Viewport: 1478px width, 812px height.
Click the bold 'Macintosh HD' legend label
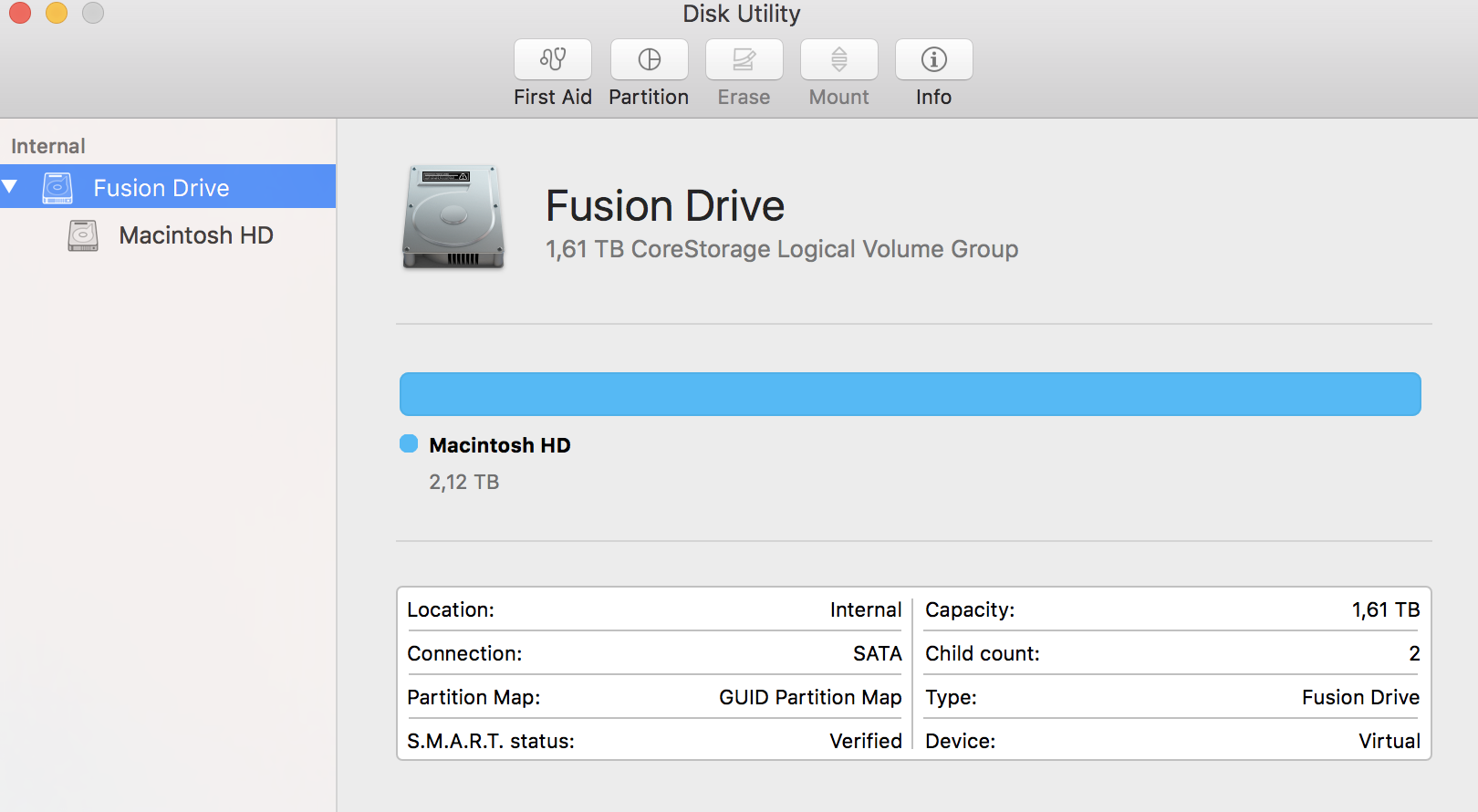500,445
